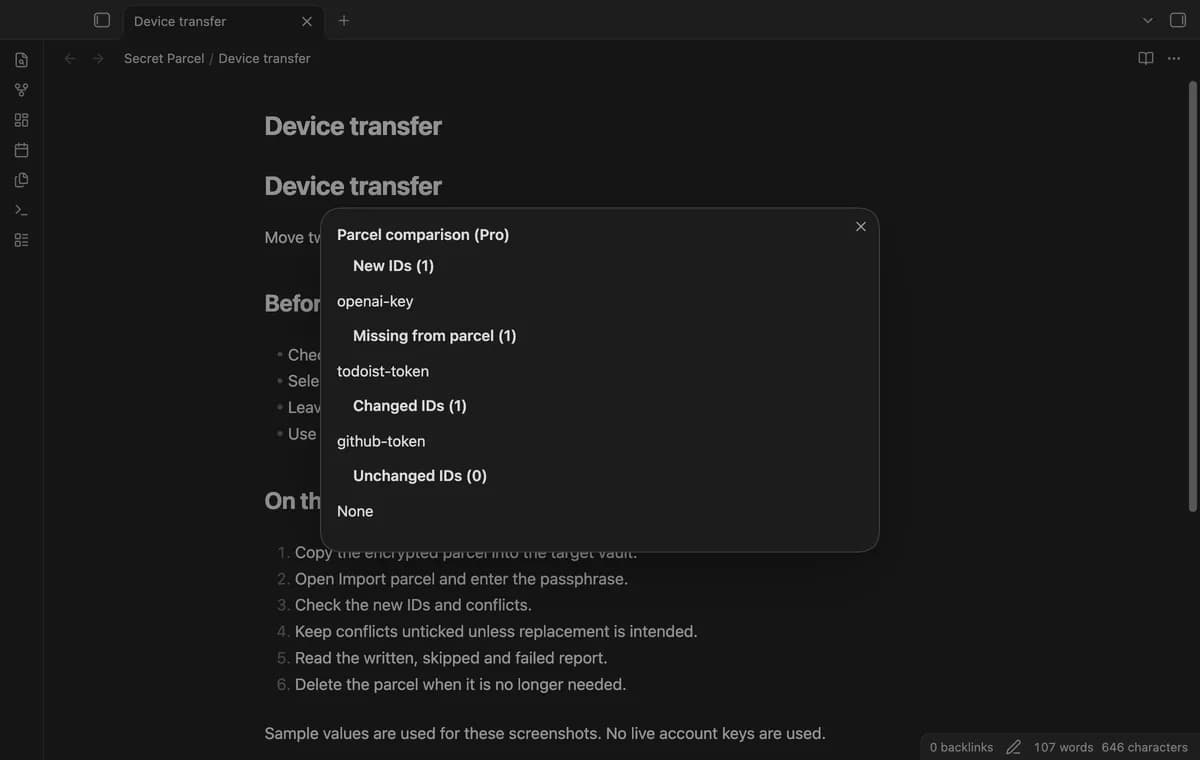Click the pencil edit-mode icon in status bar

(x=1013, y=747)
